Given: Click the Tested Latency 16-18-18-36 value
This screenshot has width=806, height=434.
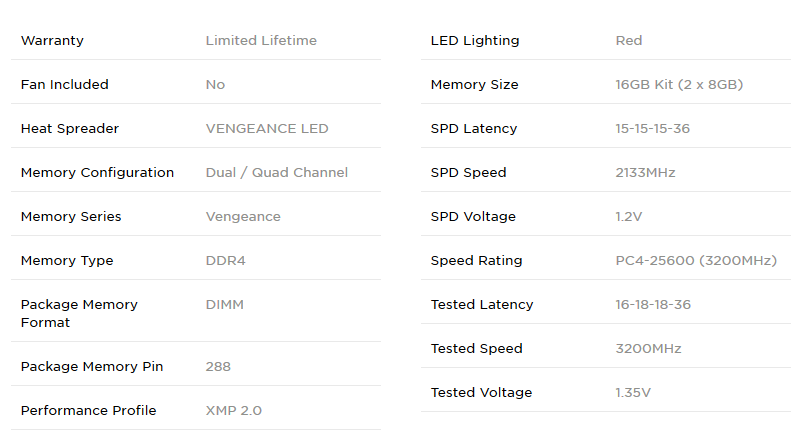Looking at the screenshot, I should [653, 305].
